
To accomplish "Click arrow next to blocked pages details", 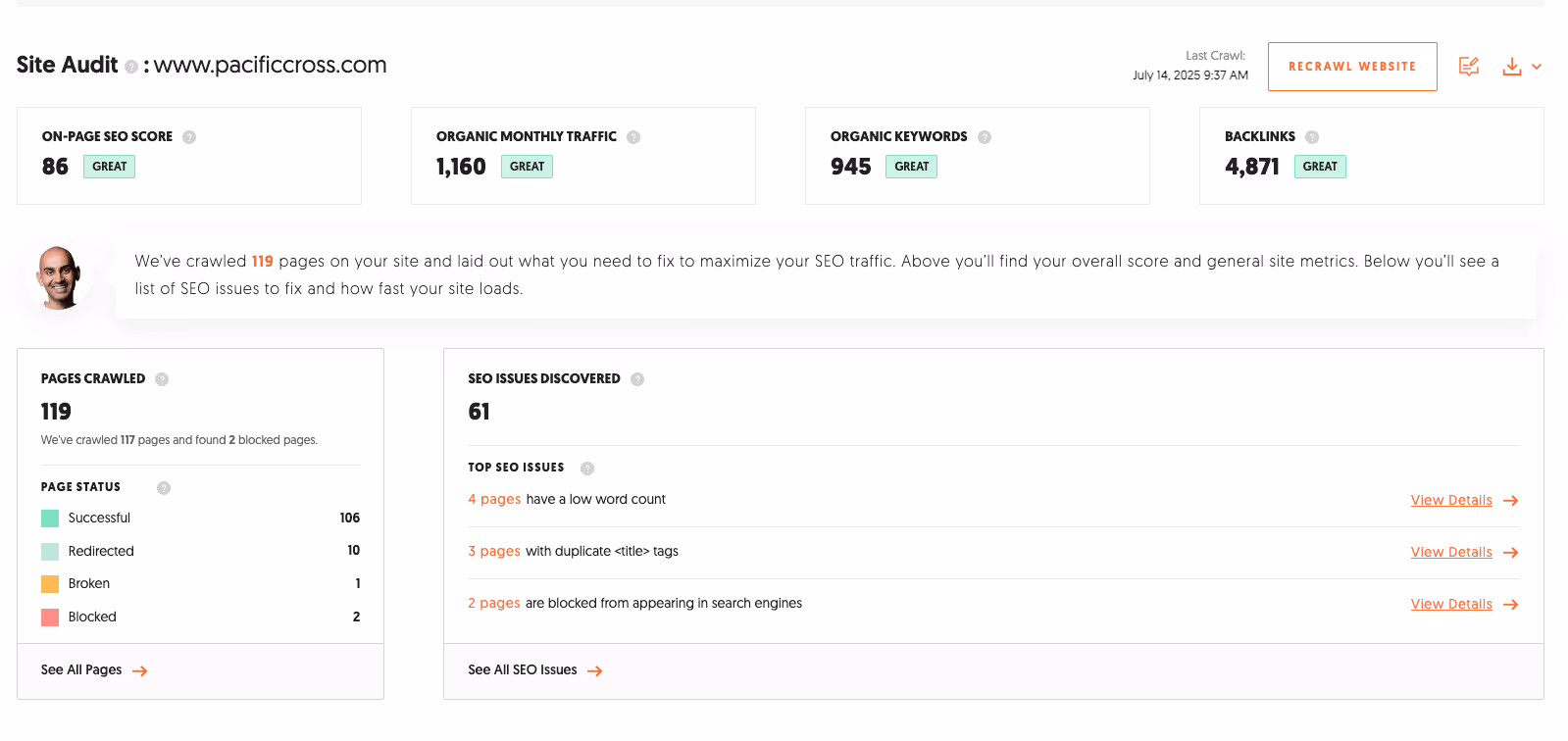I will 1511,605.
